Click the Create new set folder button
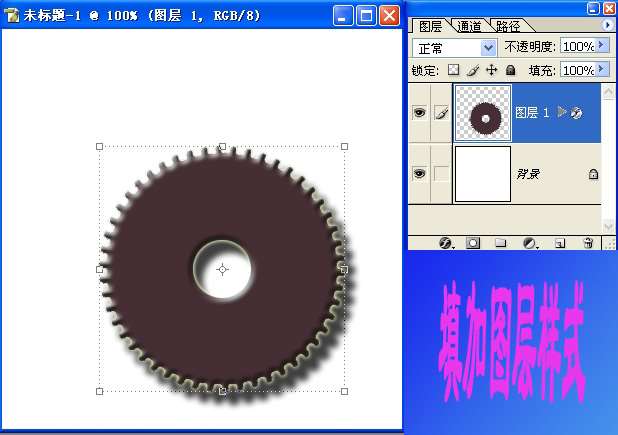Image resolution: width=618 pixels, height=435 pixels. pyautogui.click(x=501, y=243)
